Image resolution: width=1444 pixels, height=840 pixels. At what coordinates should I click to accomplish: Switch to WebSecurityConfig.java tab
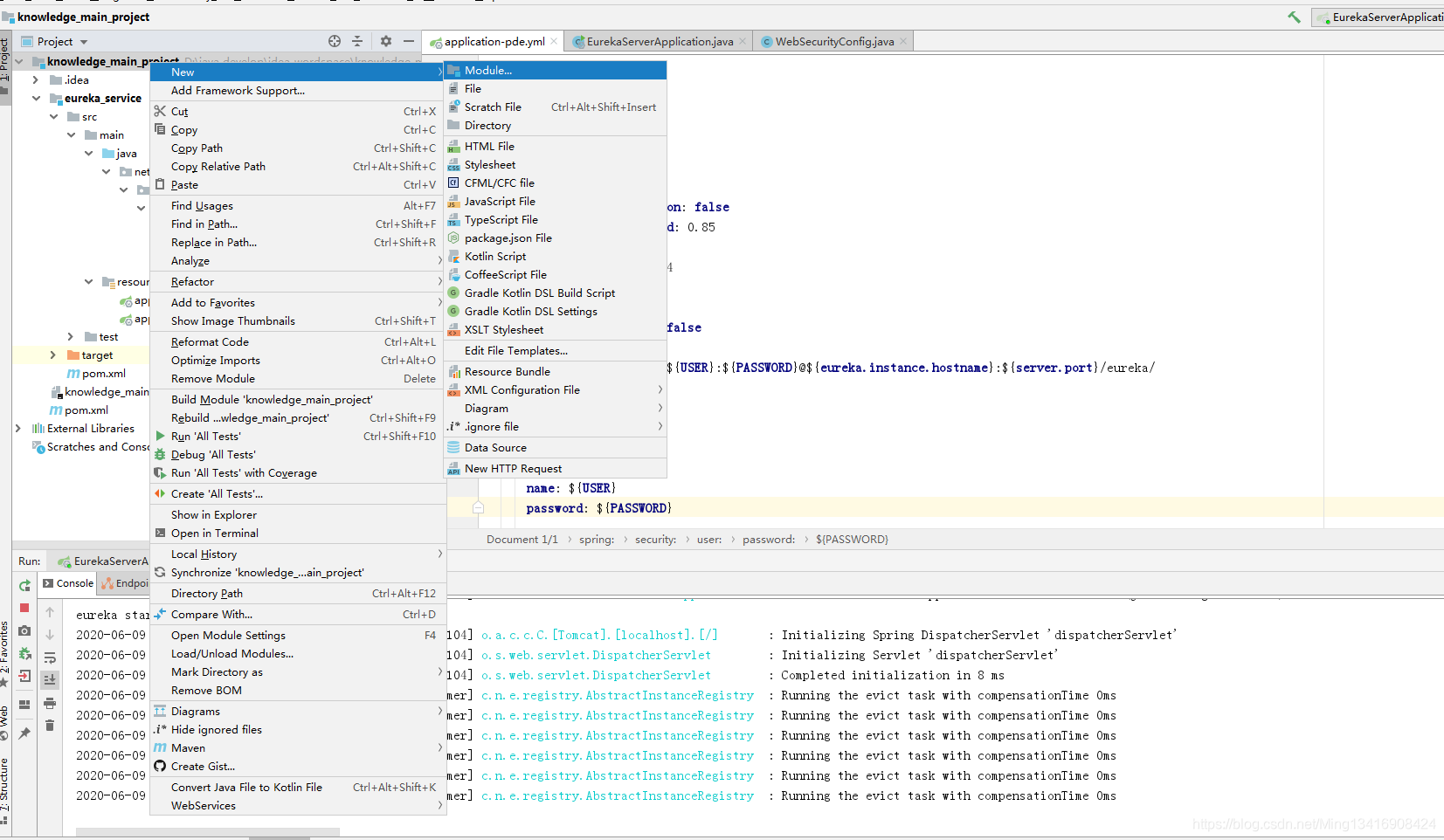click(834, 41)
